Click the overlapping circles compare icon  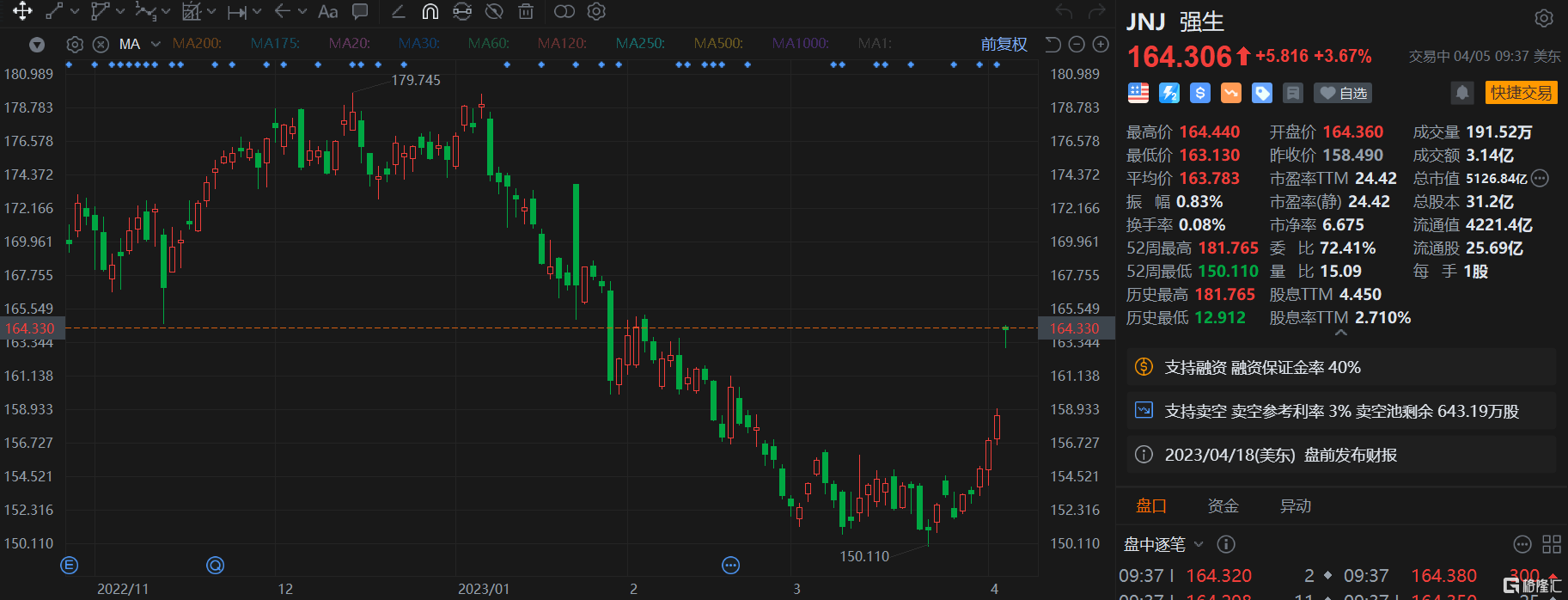(x=564, y=11)
